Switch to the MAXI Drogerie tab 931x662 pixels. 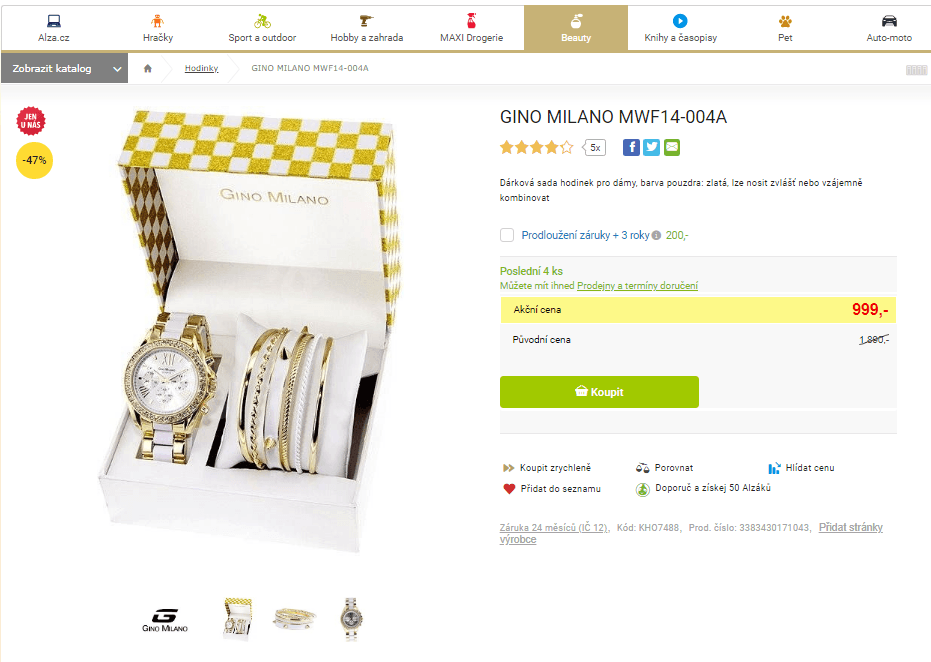pyautogui.click(x=471, y=28)
